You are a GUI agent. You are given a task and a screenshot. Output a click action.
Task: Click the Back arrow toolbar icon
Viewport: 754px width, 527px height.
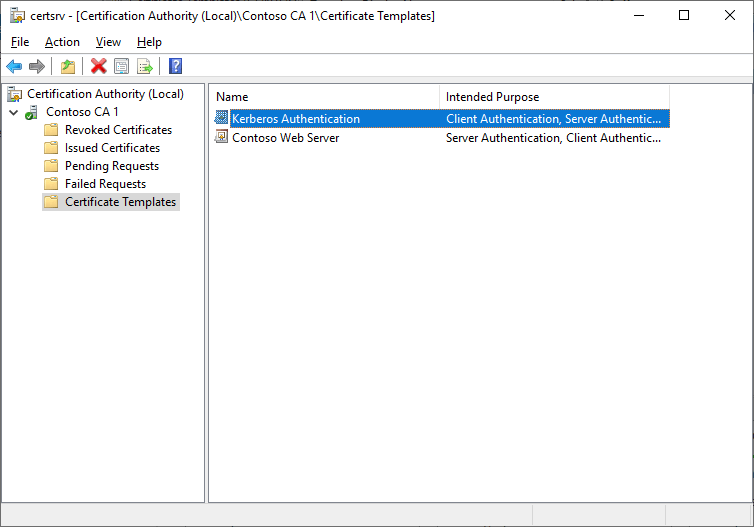point(14,66)
